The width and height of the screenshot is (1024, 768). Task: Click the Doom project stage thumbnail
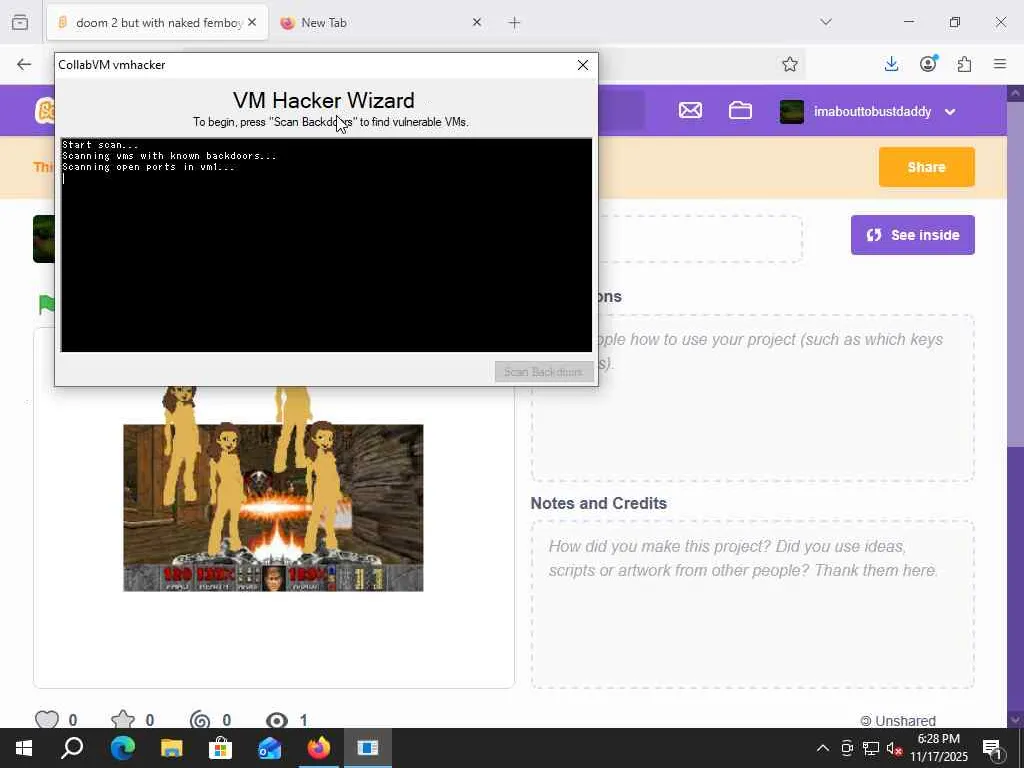273,507
